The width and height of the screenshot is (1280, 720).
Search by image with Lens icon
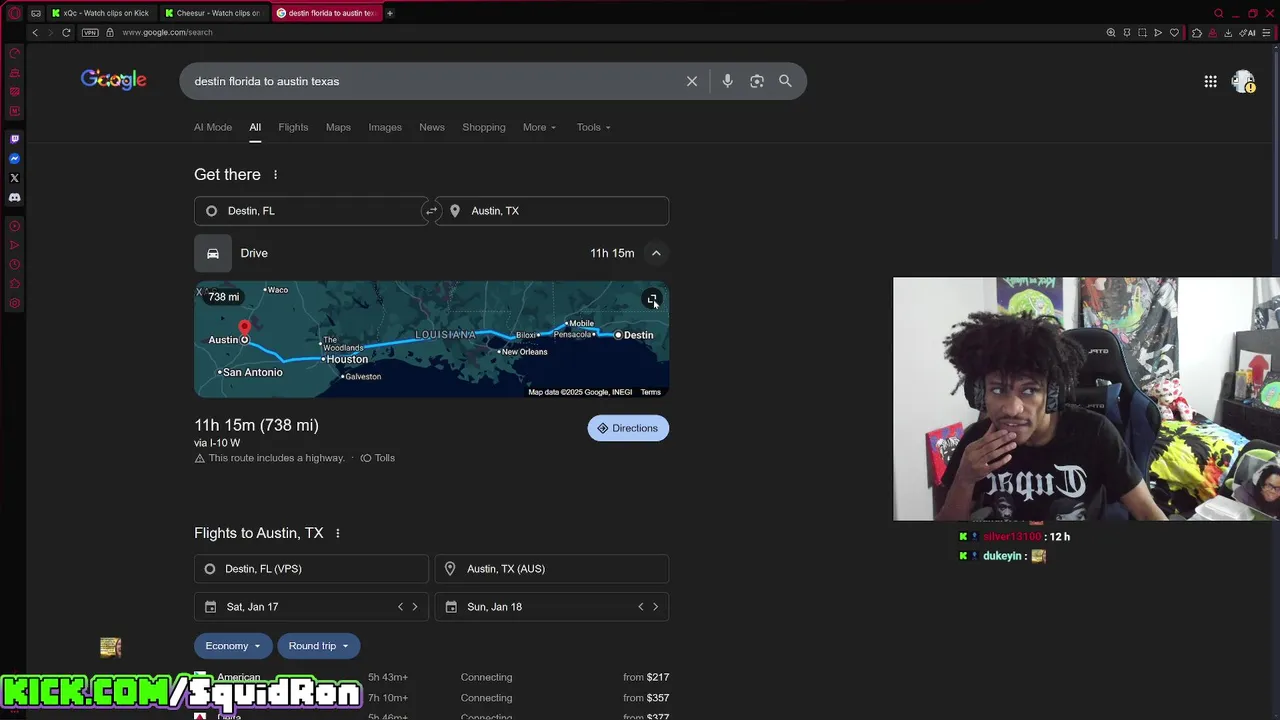click(757, 81)
